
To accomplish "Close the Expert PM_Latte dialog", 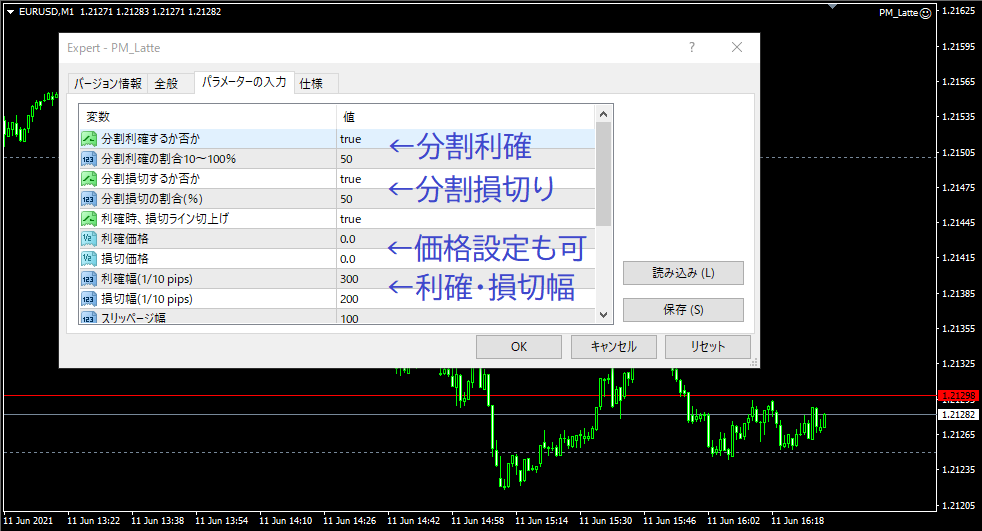I will point(737,48).
